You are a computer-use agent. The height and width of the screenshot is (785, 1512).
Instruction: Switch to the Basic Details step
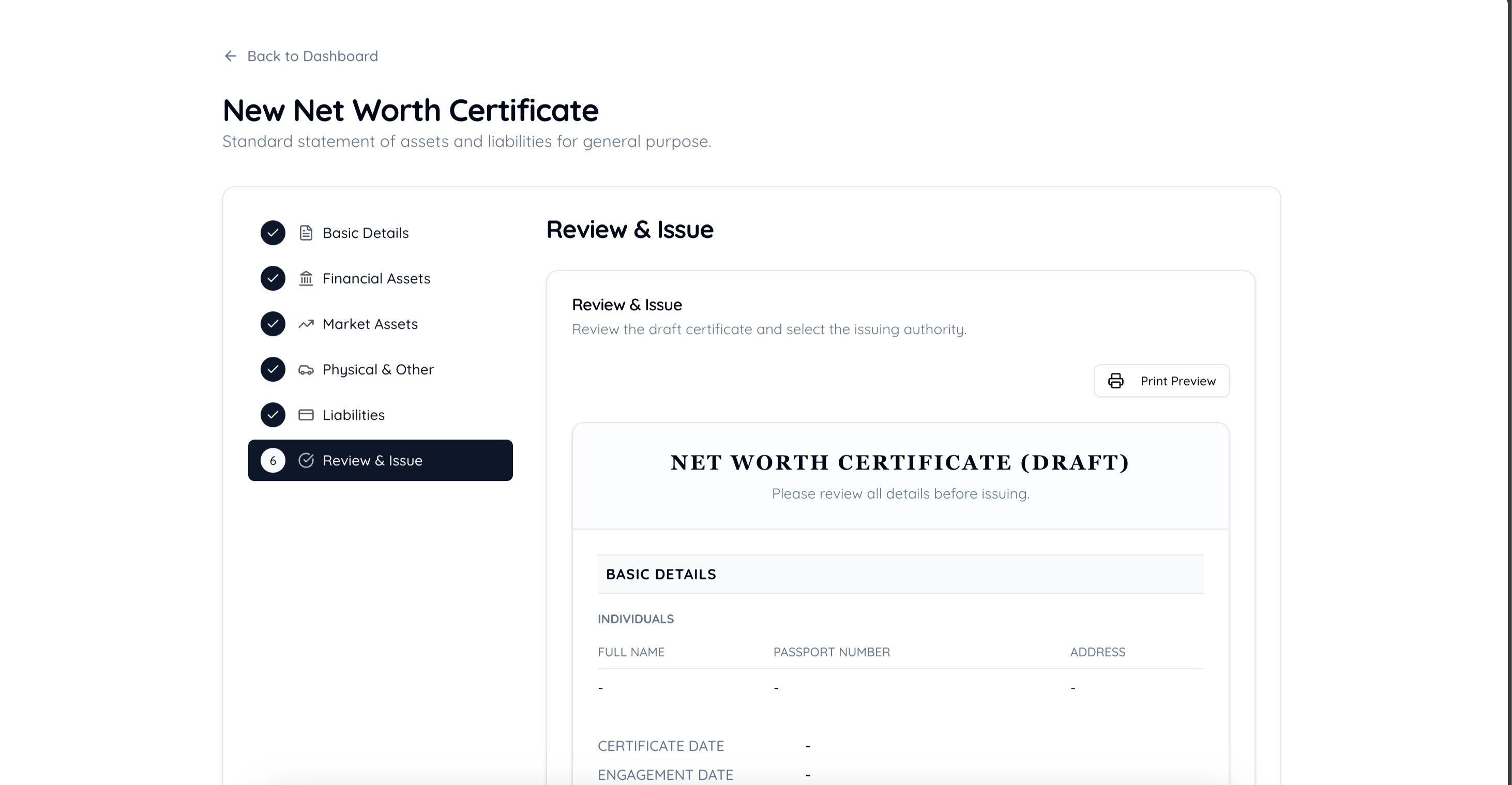tap(365, 233)
